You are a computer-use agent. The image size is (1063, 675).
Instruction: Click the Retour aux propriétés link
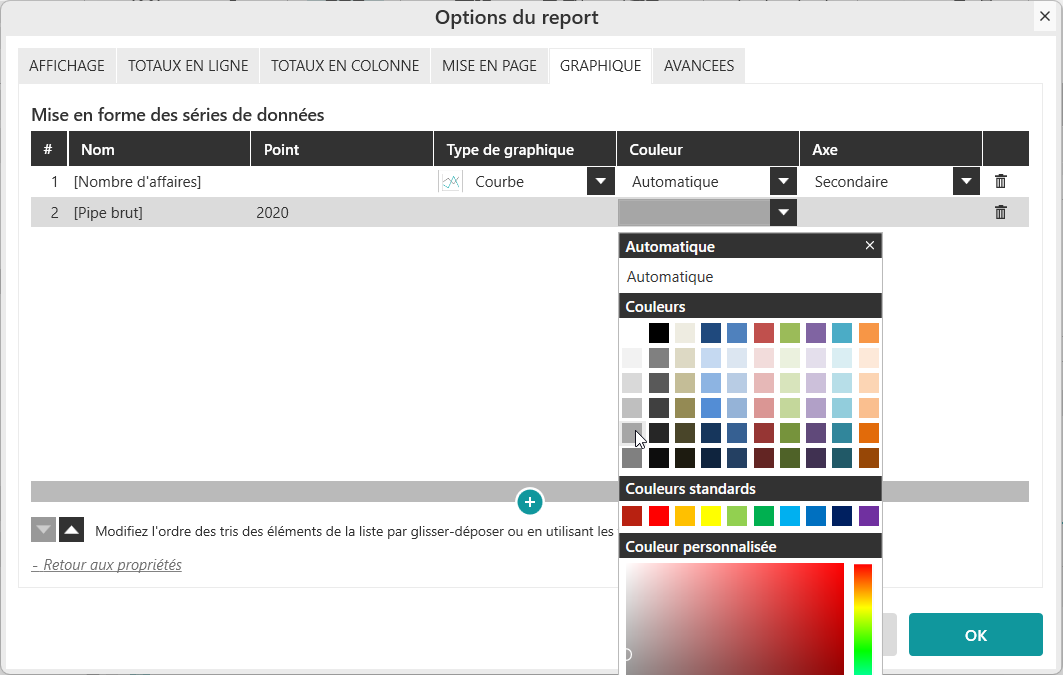(107, 565)
